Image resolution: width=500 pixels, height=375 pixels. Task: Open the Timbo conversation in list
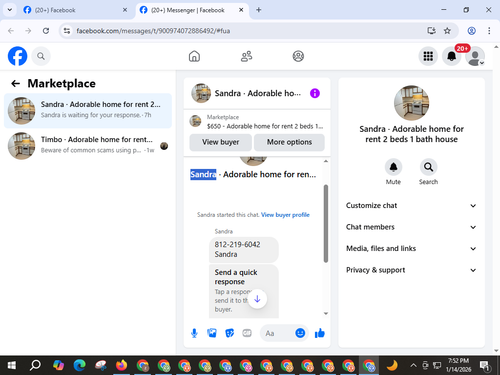[x=88, y=146]
